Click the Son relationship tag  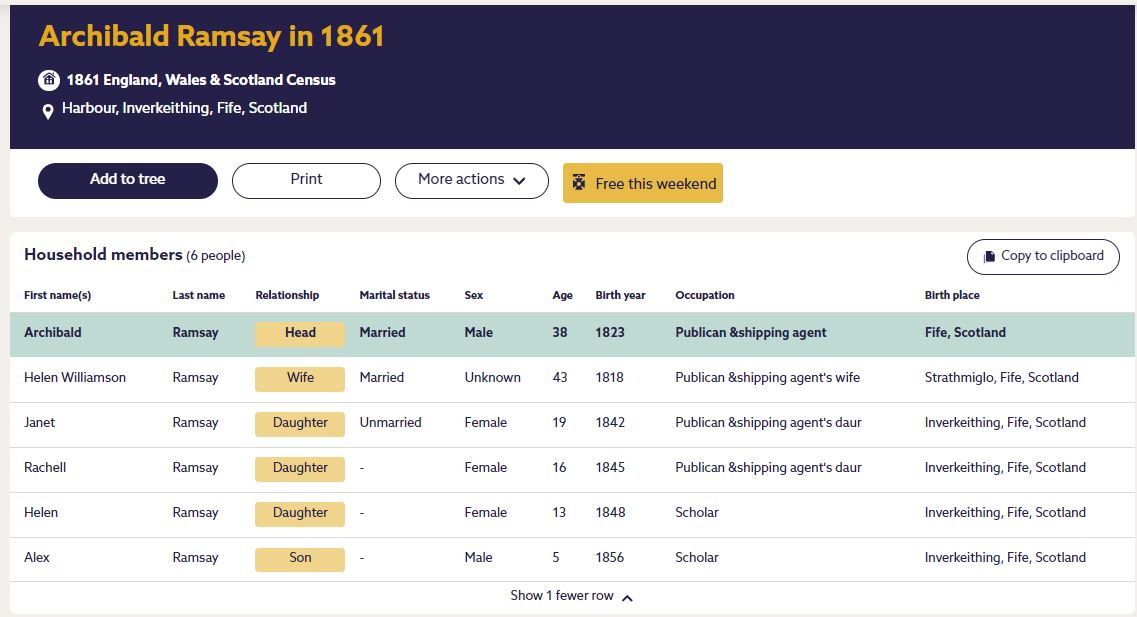[300, 558]
